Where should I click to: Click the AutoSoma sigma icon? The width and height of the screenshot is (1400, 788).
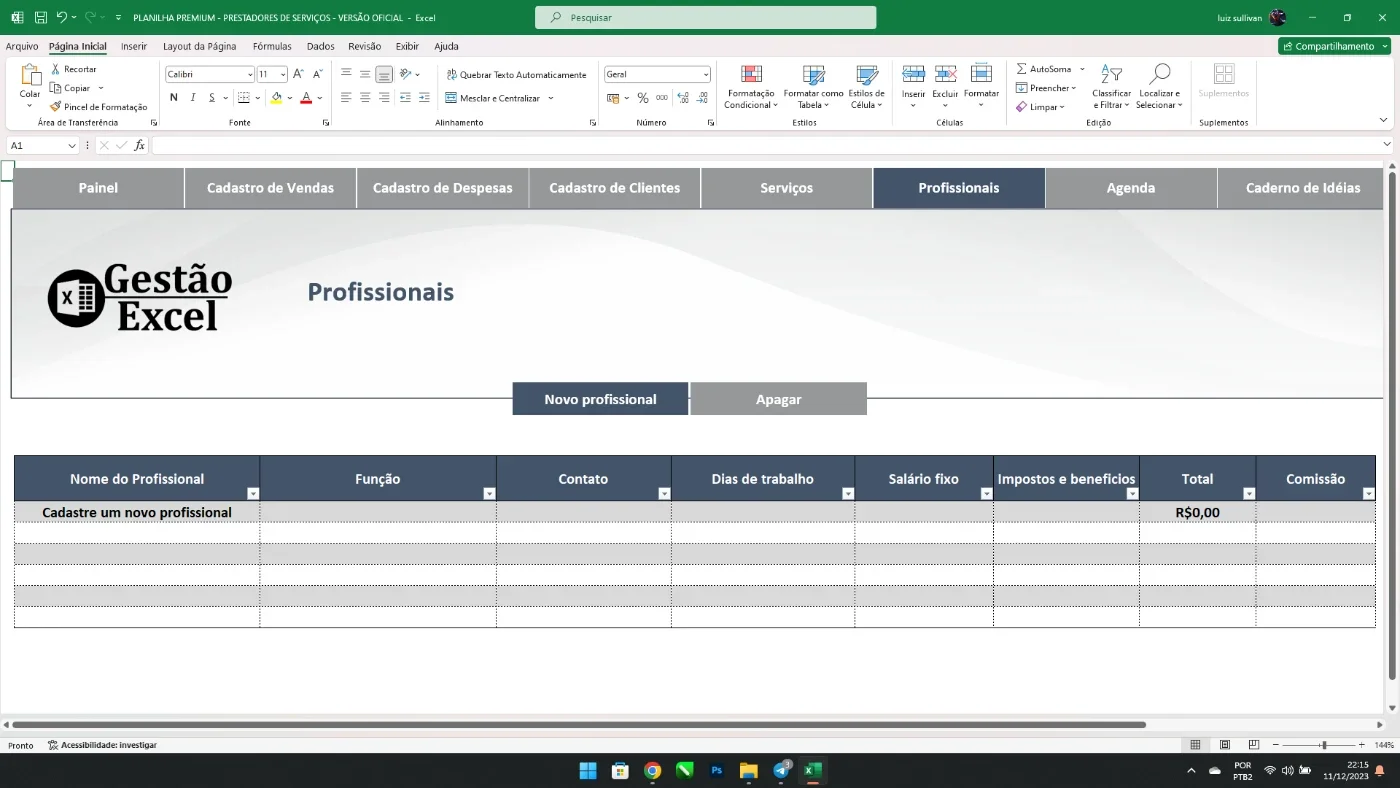[1021, 69]
